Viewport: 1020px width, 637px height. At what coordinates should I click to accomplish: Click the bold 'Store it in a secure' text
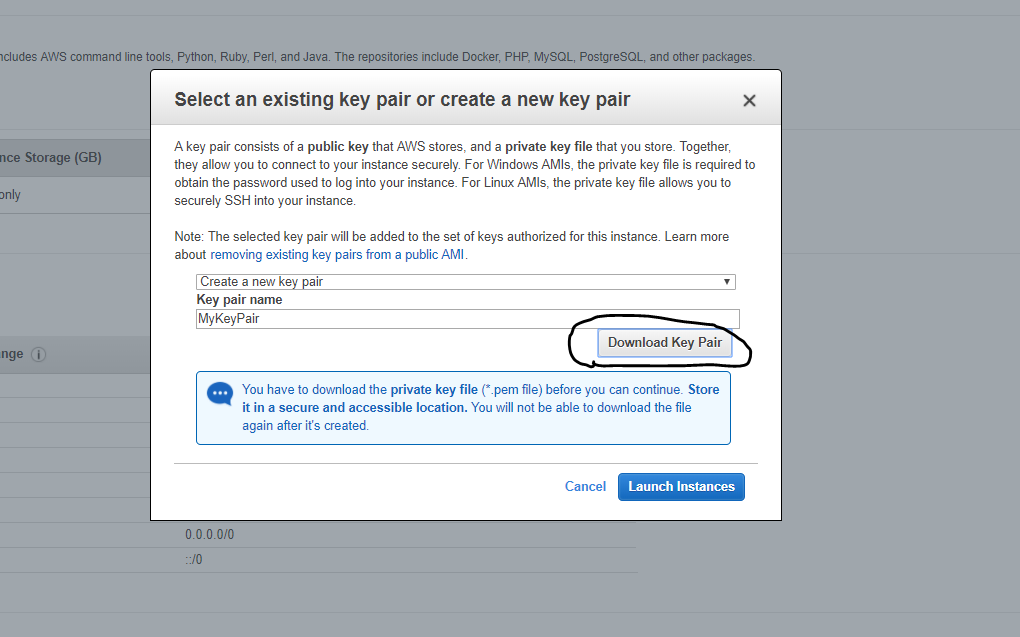click(481, 399)
